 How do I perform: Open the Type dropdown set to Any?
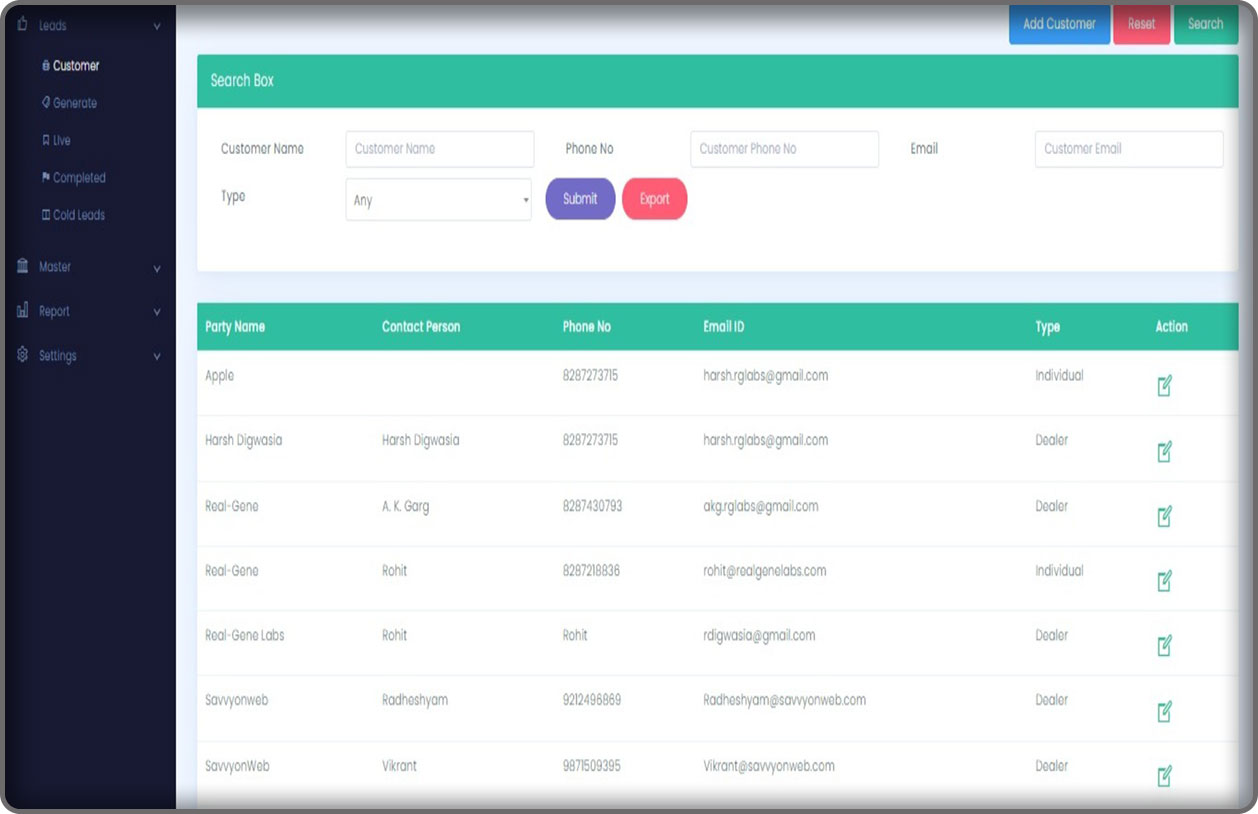(x=438, y=200)
